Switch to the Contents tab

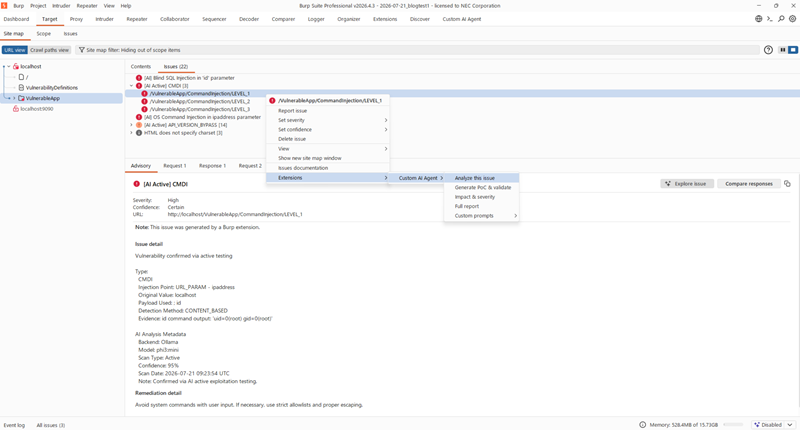click(141, 66)
